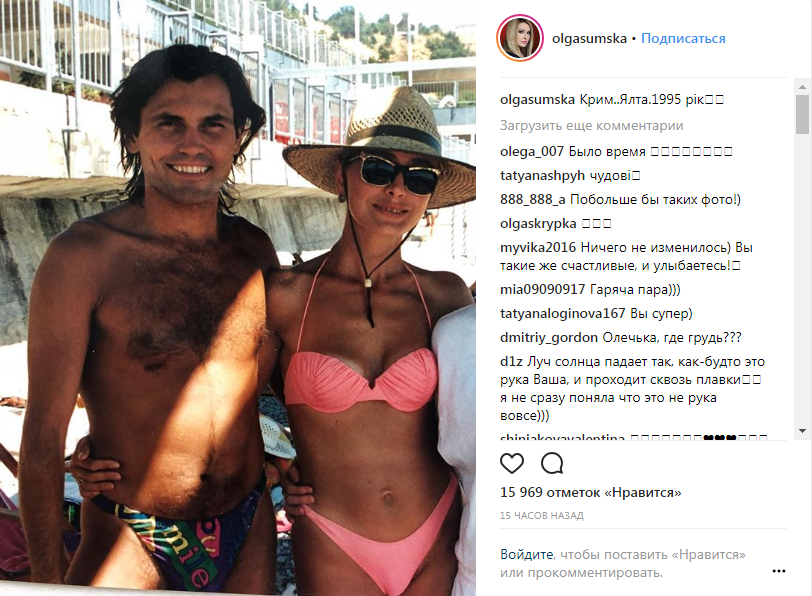812x596 pixels.
Task: Click the beach couple photo
Action: click(x=238, y=298)
